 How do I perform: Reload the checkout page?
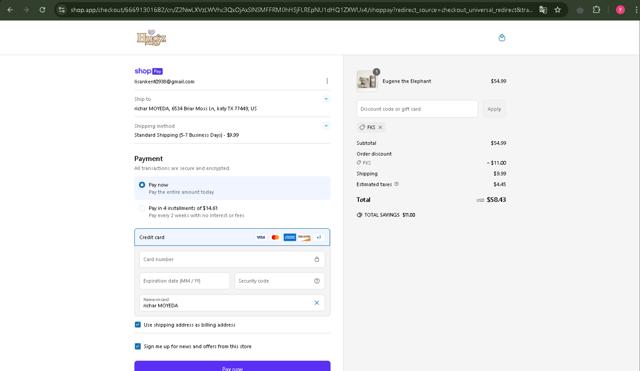click(42, 10)
